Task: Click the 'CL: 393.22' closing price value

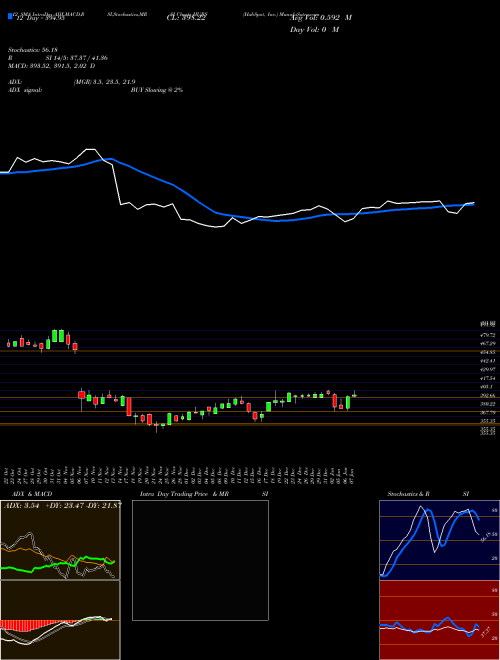Action: tap(186, 18)
